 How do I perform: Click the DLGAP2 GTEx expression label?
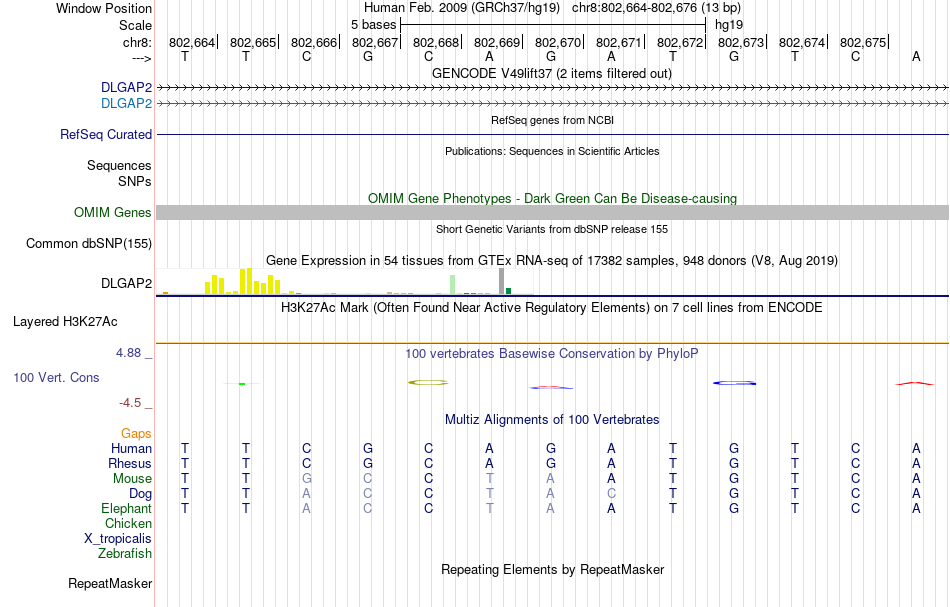pos(126,283)
